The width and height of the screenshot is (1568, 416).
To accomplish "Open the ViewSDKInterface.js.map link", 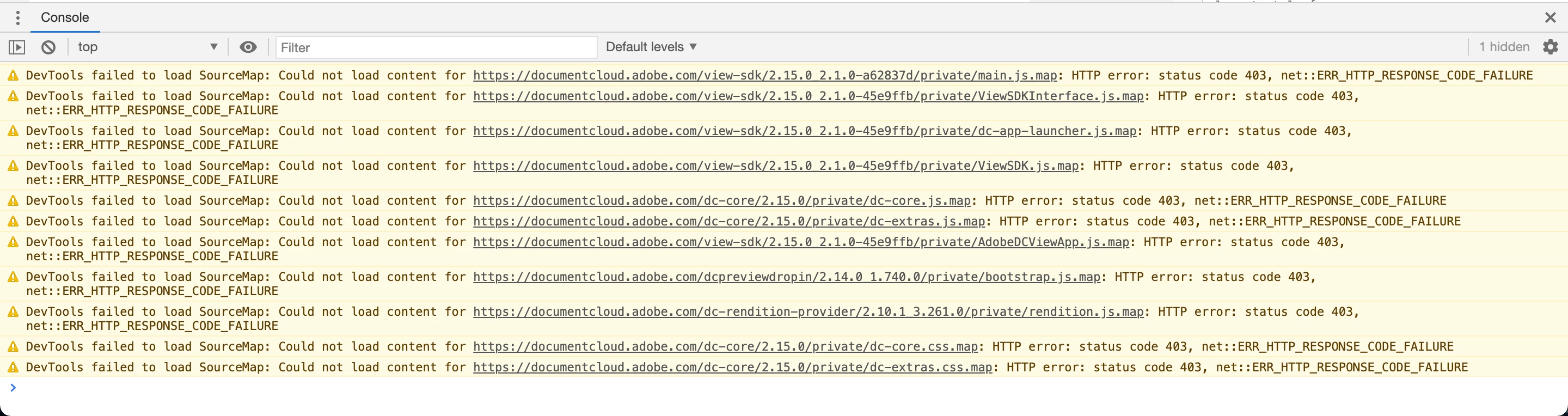I will click(808, 96).
